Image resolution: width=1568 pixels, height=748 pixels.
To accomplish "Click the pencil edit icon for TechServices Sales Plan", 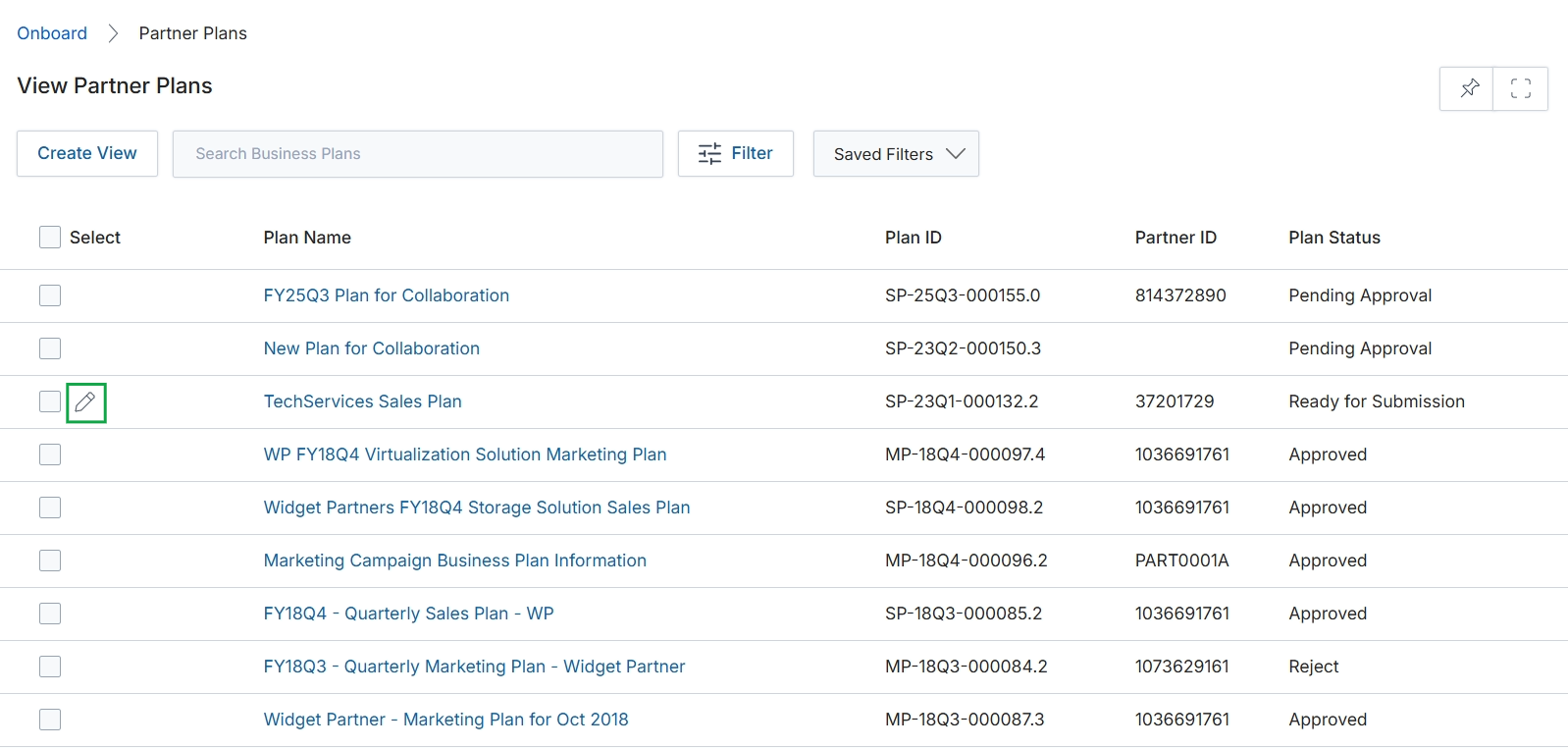I will click(86, 401).
